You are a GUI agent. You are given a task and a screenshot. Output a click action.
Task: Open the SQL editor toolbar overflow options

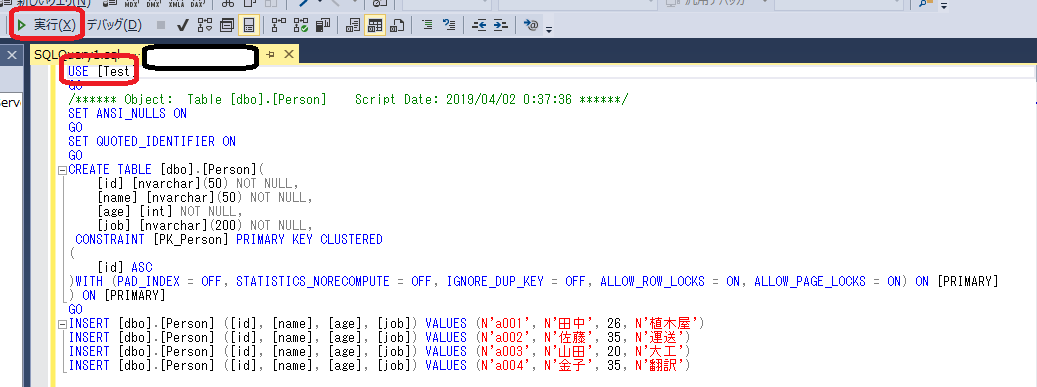pos(549,29)
